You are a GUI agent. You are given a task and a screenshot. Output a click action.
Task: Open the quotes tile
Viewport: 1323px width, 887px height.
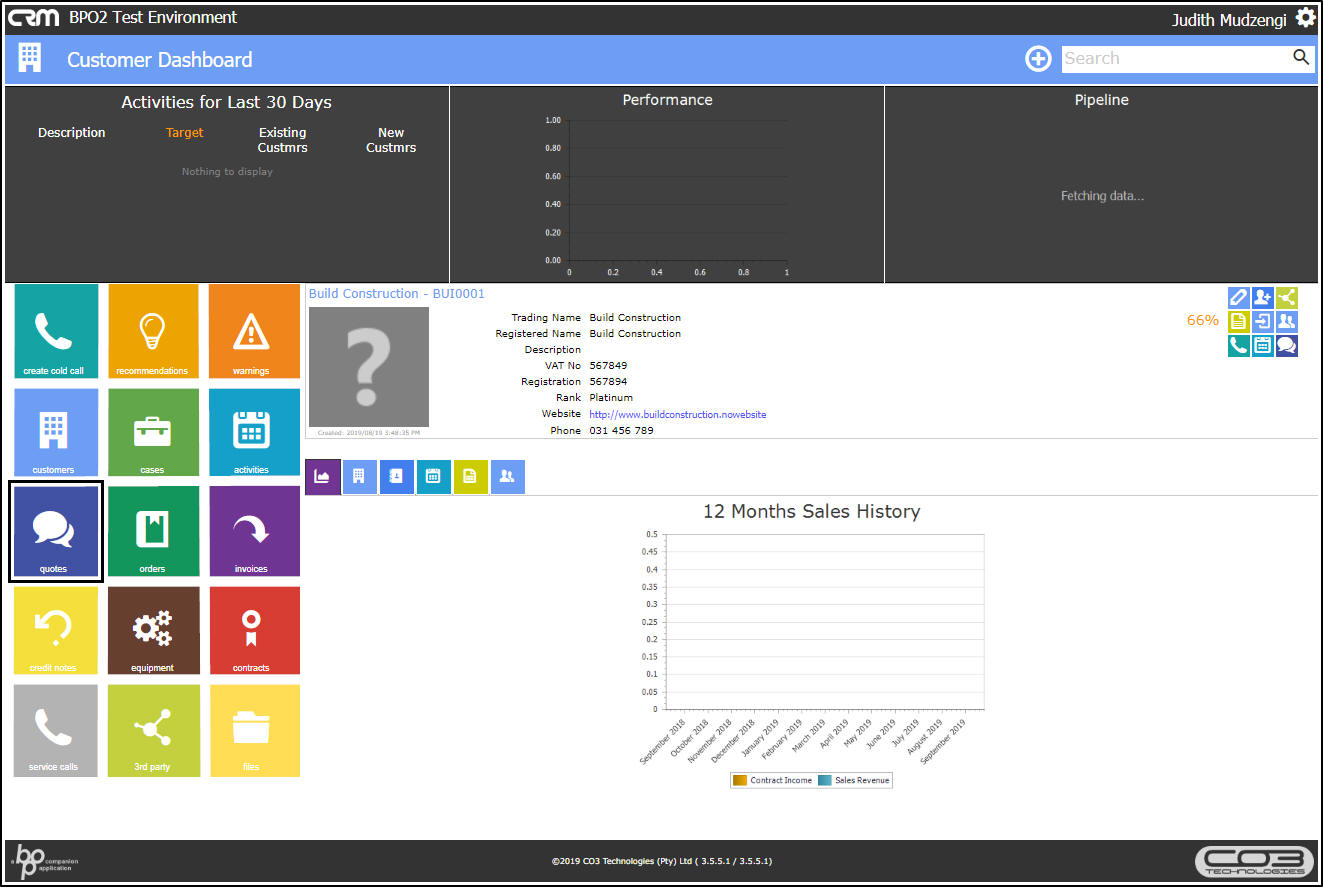(56, 531)
